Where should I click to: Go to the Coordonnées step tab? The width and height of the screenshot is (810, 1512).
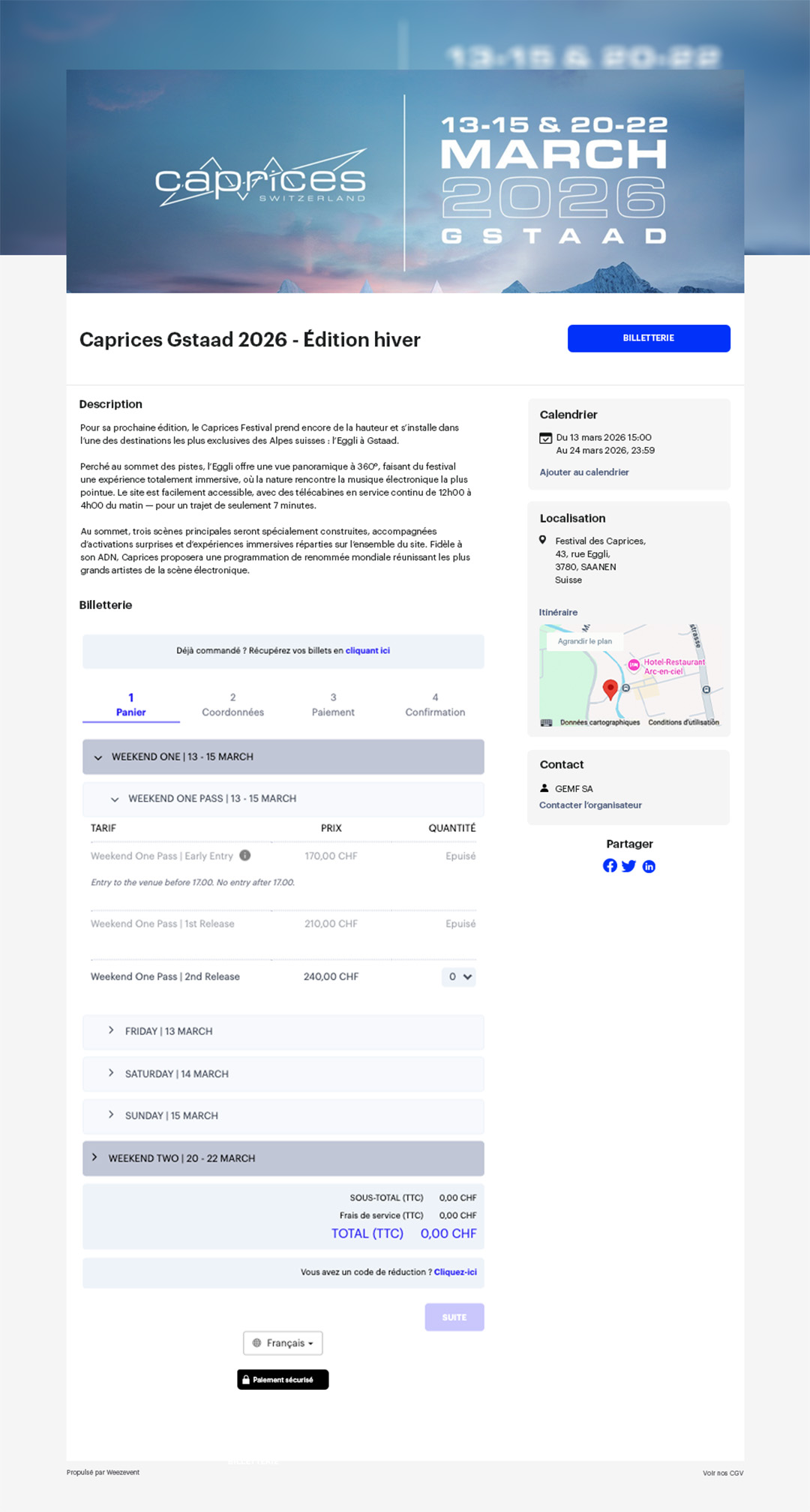[x=232, y=705]
